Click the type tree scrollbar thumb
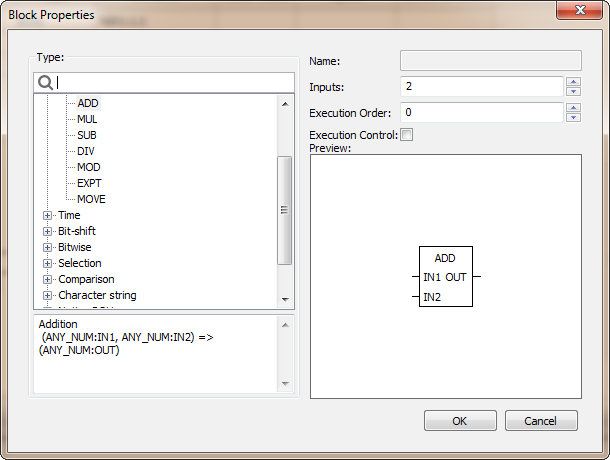 285,210
